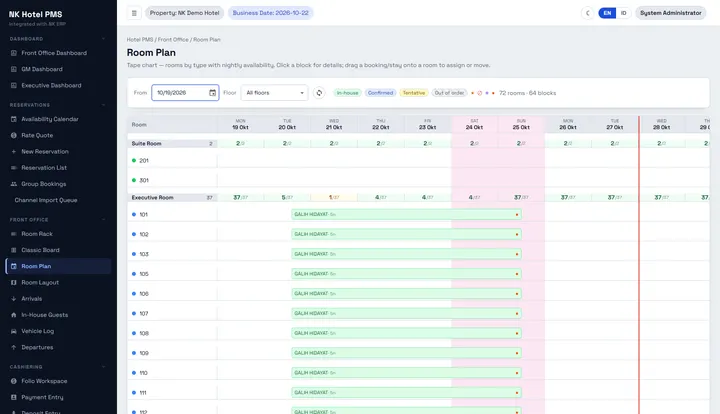Click the back chevron near language switch
This screenshot has width=720, height=414.
point(587,13)
